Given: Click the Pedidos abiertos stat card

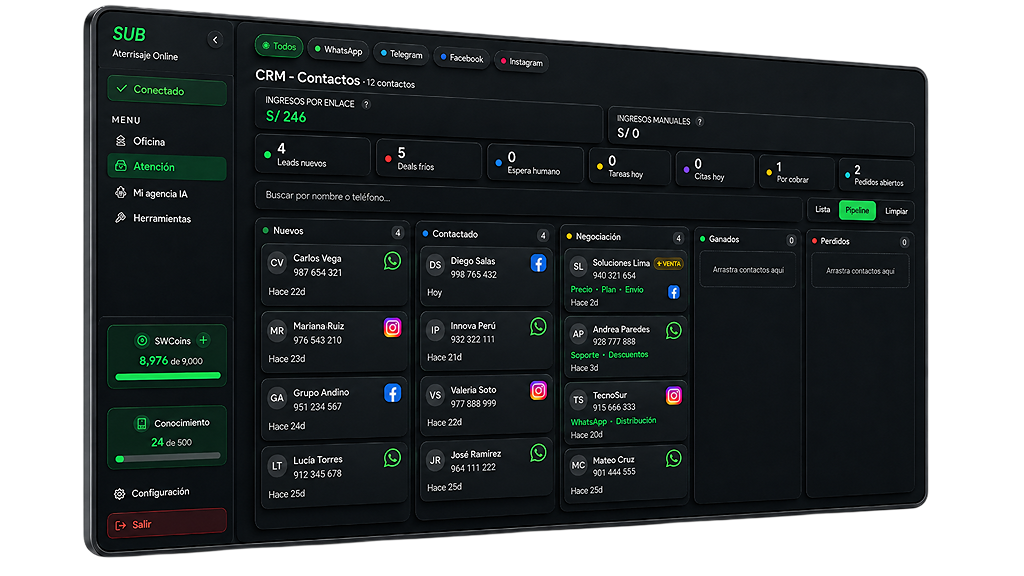Looking at the screenshot, I should [x=876, y=175].
